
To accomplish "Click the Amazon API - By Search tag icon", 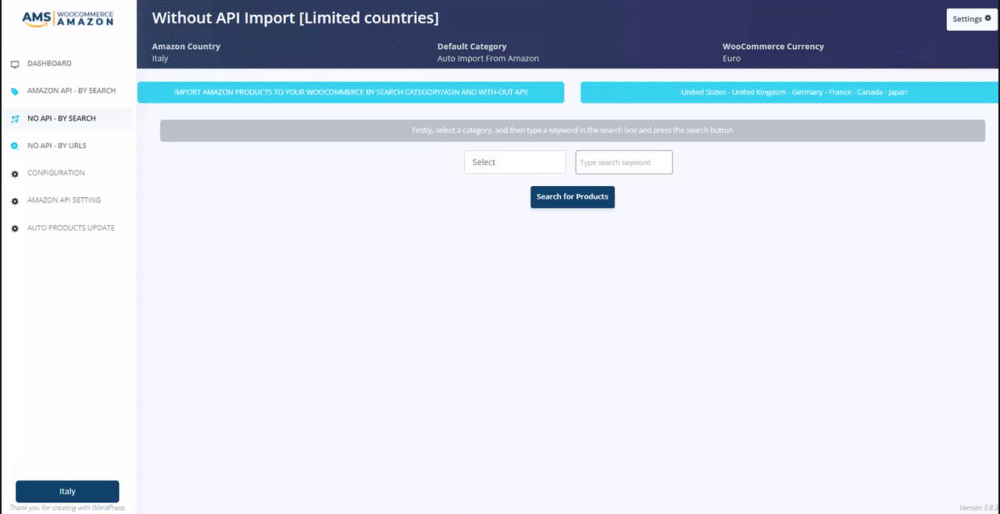I will pos(15,92).
